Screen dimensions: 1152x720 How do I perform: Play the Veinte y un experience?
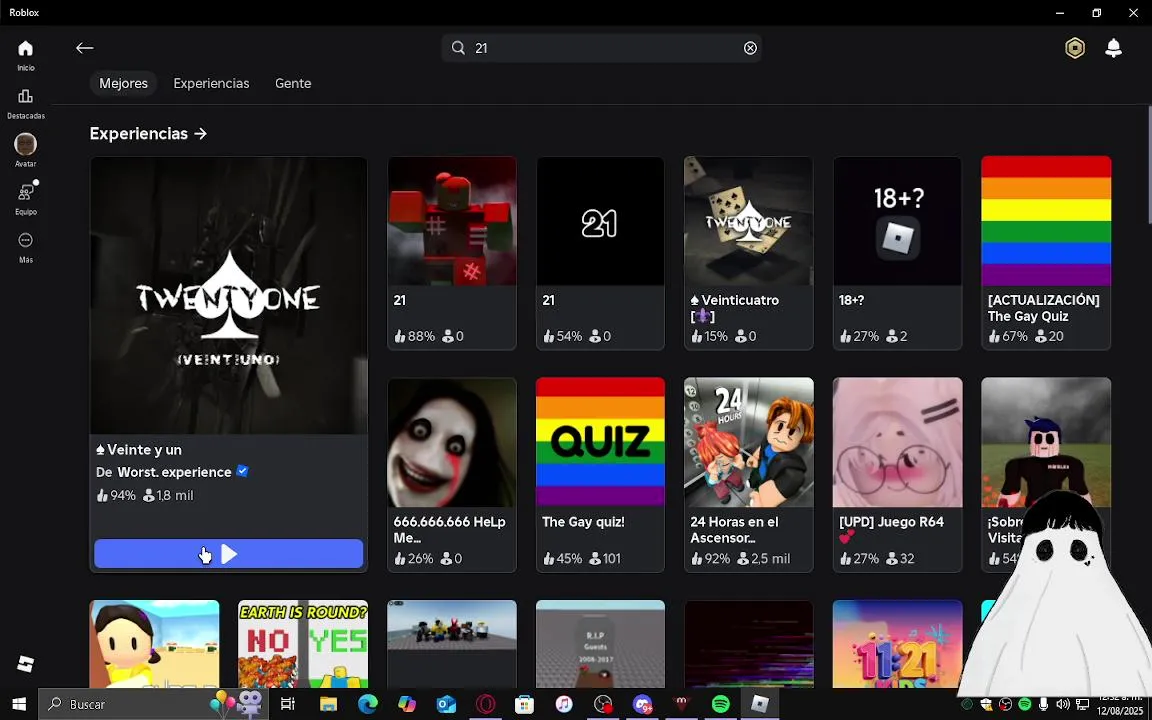coord(228,554)
